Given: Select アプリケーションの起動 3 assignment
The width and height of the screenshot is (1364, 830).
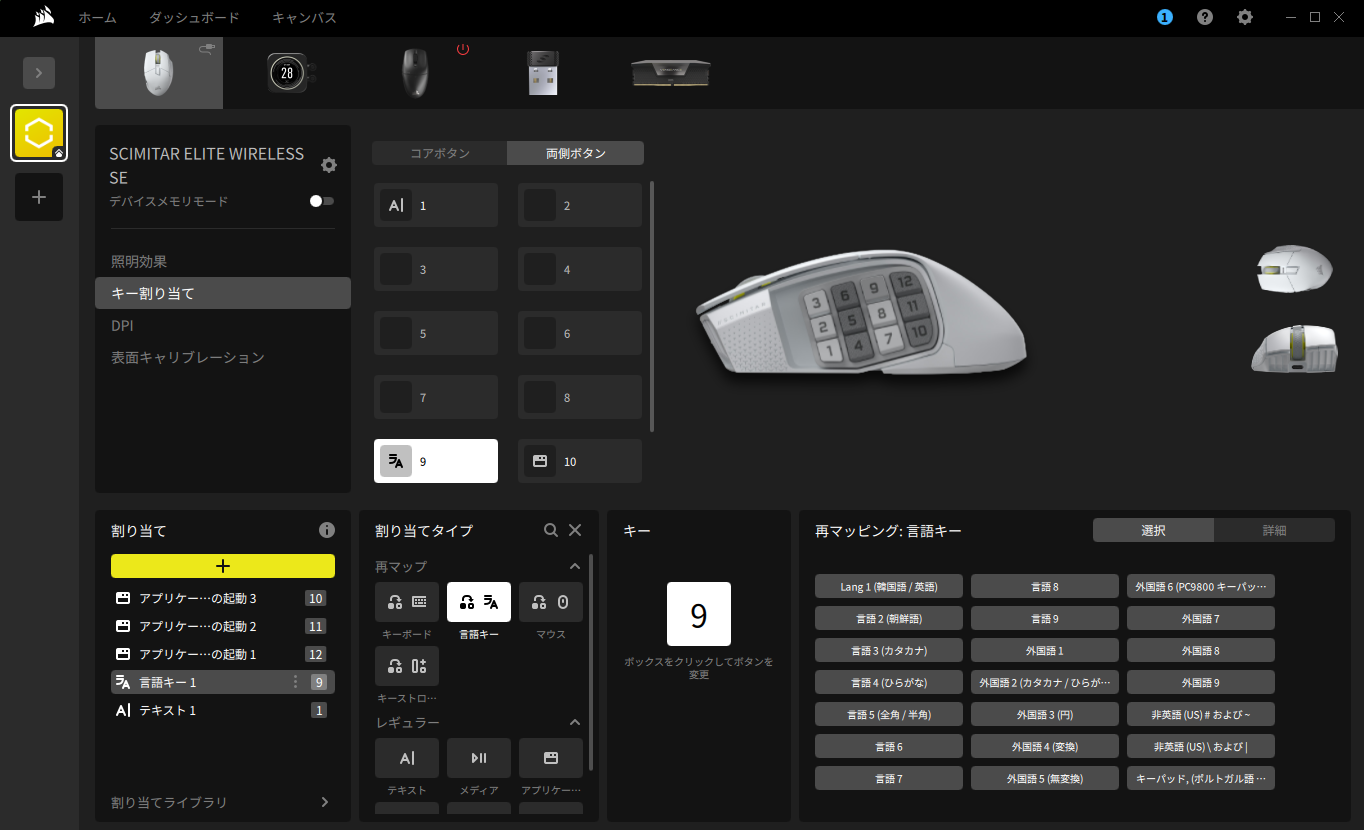Looking at the screenshot, I should click(x=223, y=598).
